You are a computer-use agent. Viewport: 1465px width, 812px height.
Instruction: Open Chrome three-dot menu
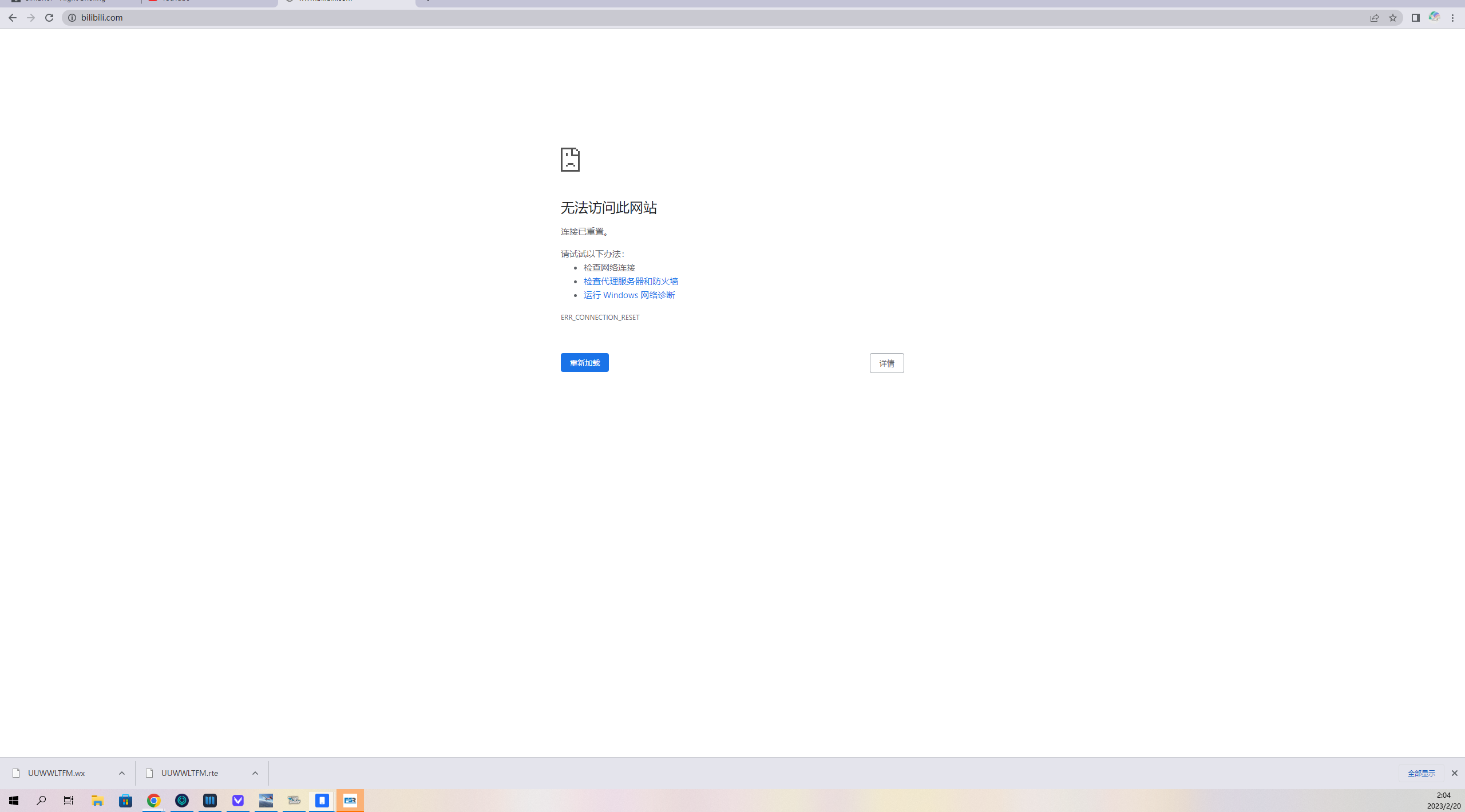pyautogui.click(x=1453, y=18)
